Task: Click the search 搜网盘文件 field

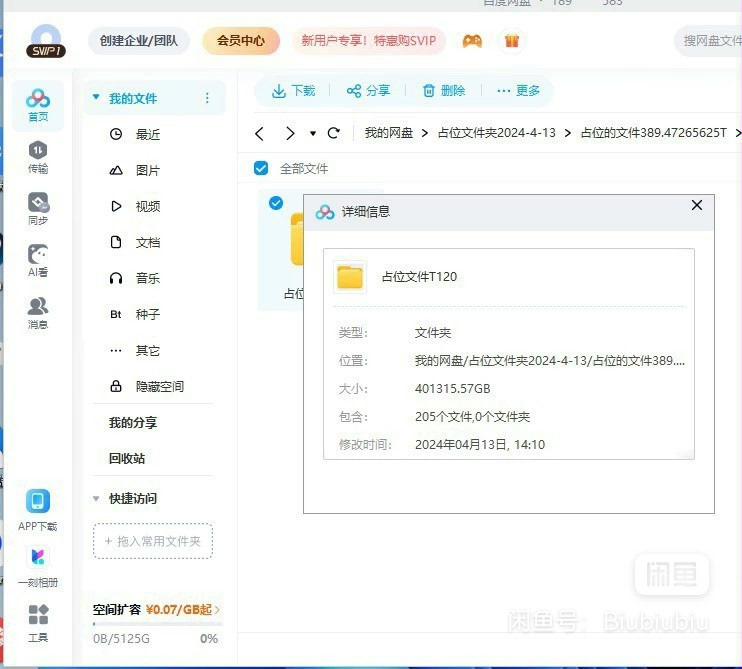Action: click(x=708, y=41)
